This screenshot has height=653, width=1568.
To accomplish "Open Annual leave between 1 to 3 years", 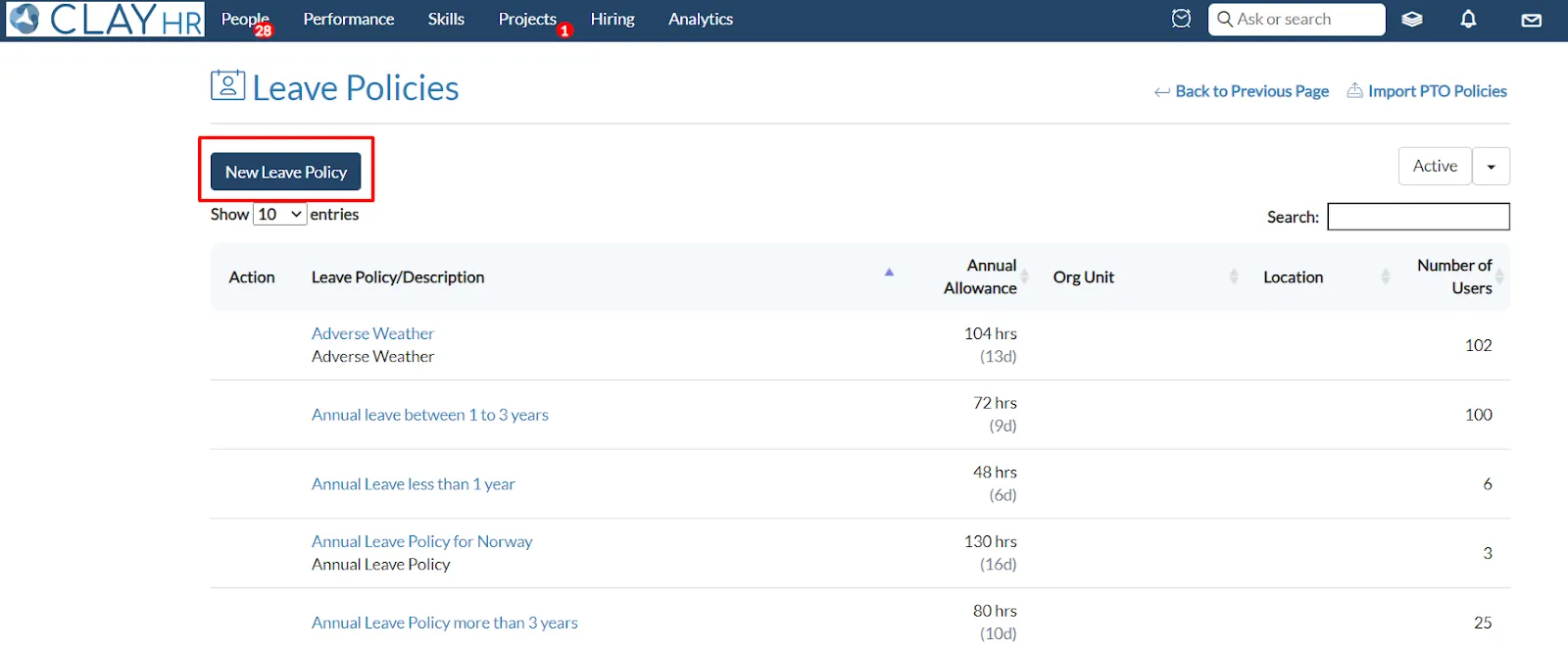I will coord(430,415).
